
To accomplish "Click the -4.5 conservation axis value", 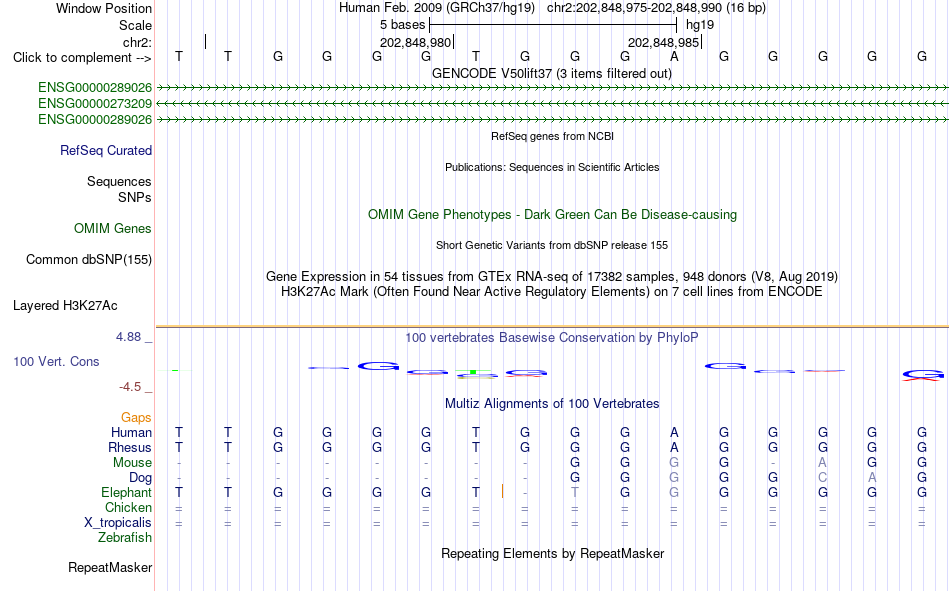I will [x=130, y=387].
